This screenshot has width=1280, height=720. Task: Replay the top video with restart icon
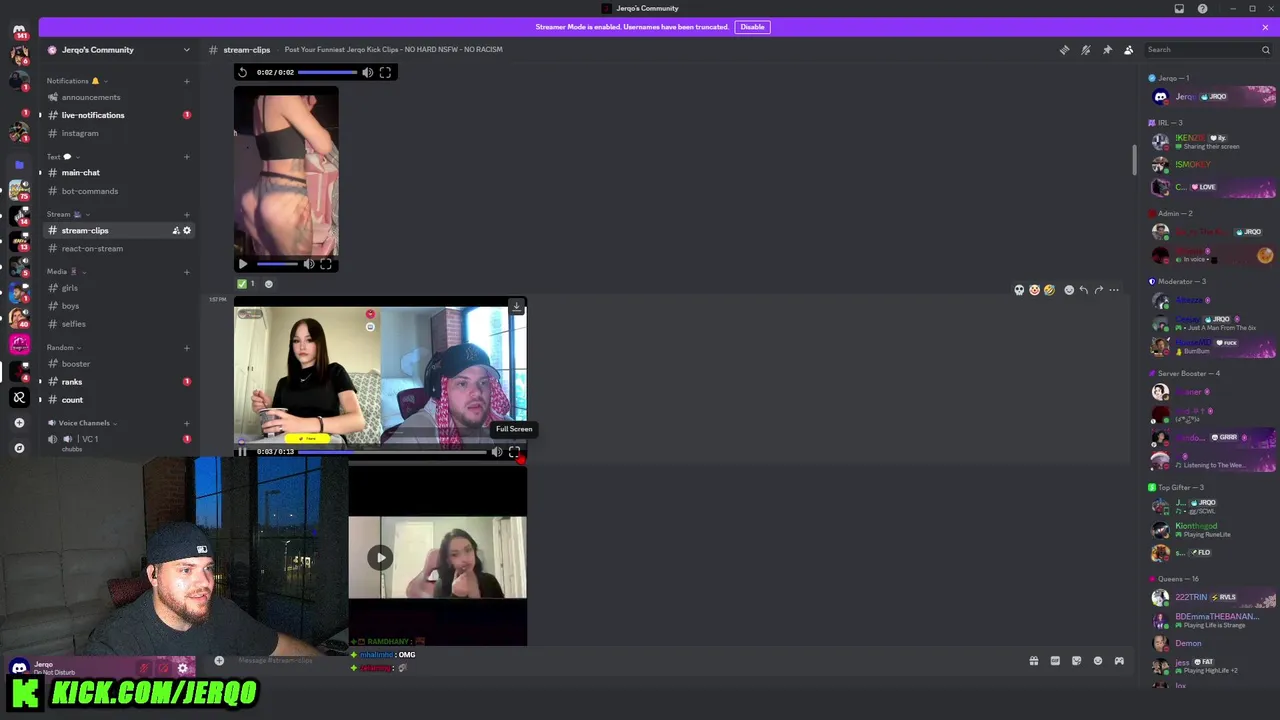pyautogui.click(x=243, y=72)
